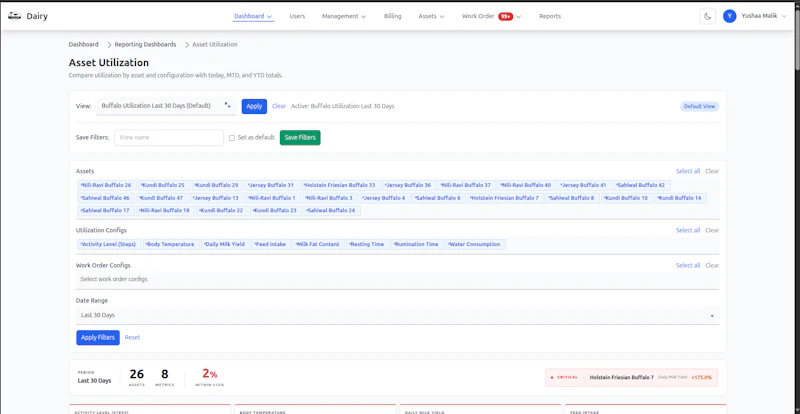Click the Reset link

(x=132, y=337)
